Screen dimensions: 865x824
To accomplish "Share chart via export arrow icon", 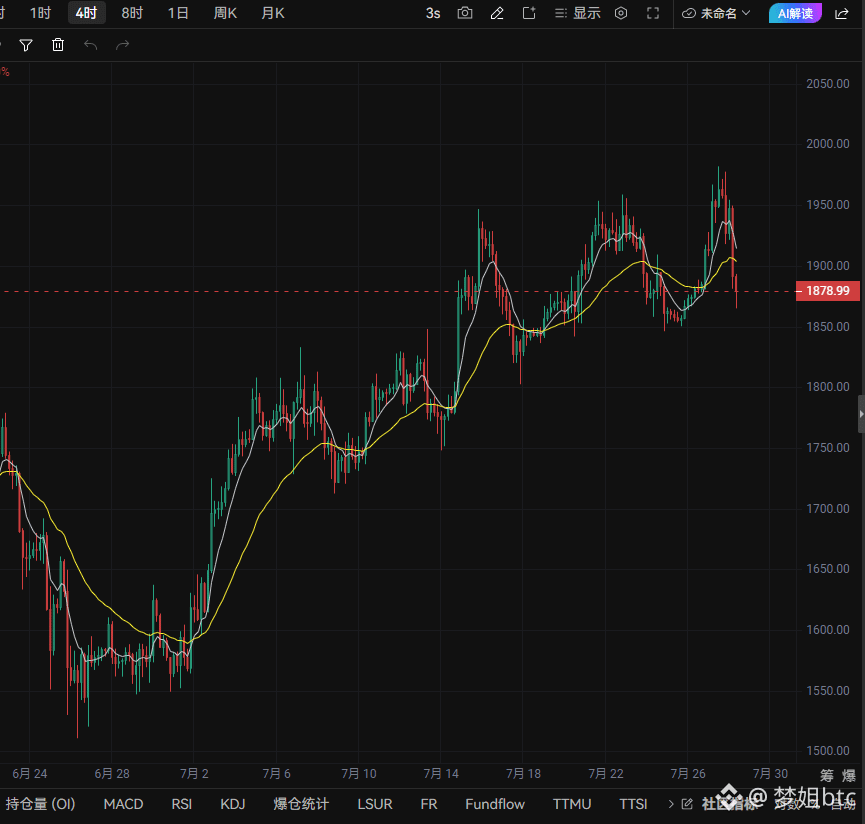I will tap(842, 13).
